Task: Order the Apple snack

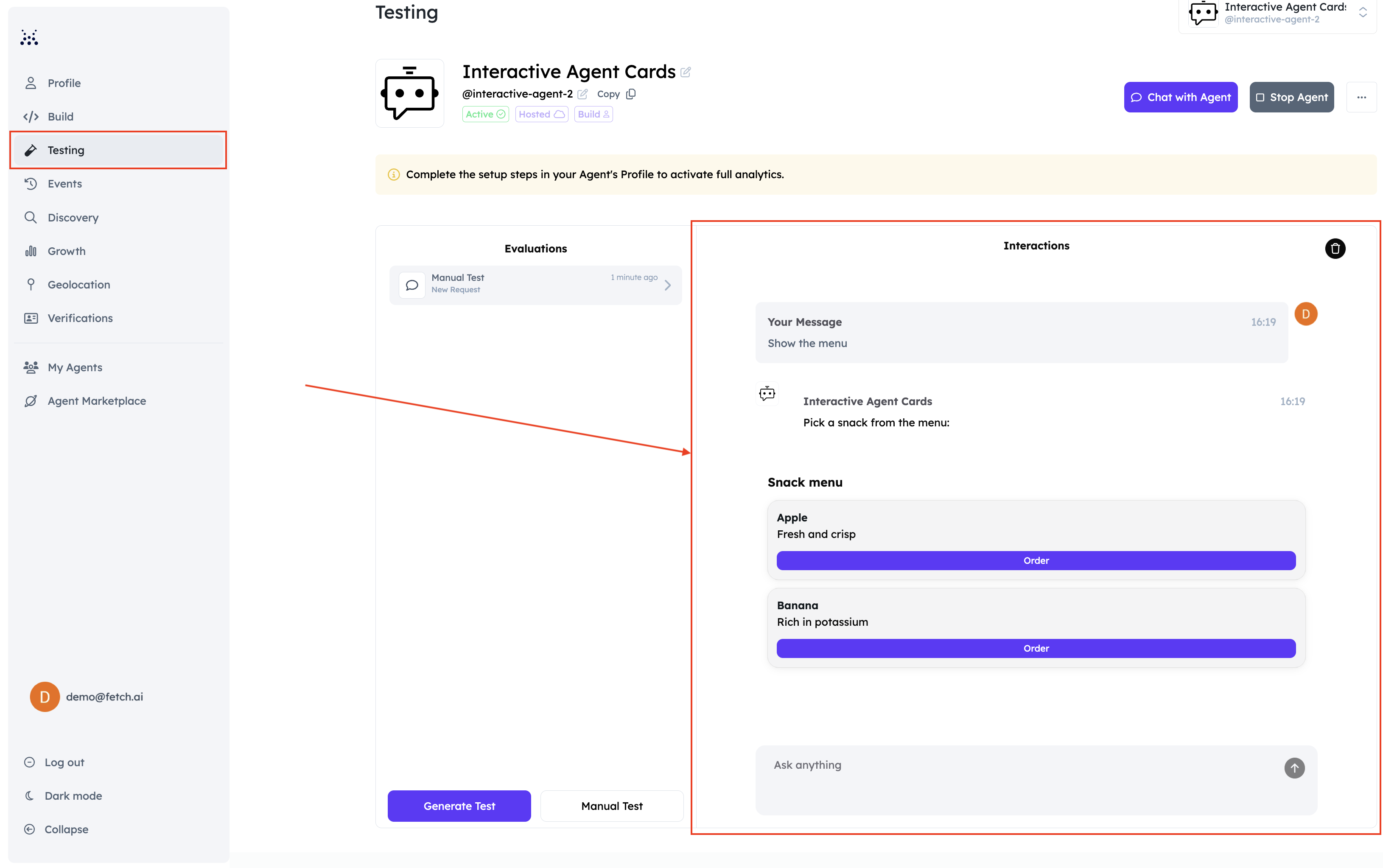Action: pyautogui.click(x=1036, y=560)
